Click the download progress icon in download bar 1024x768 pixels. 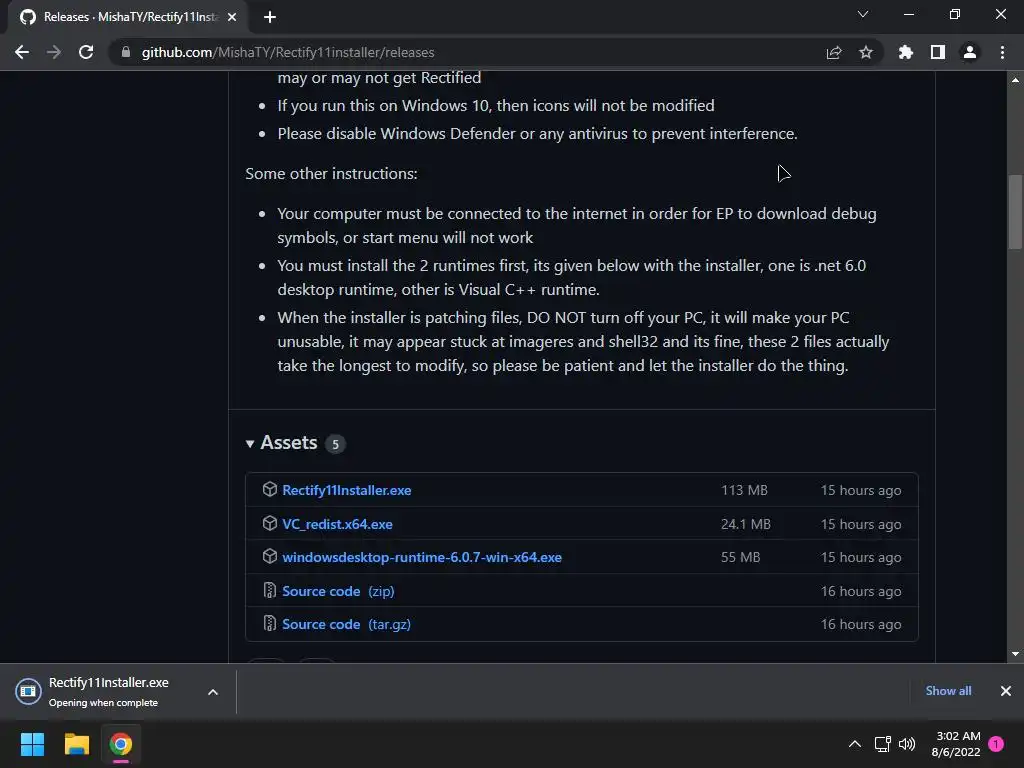[x=28, y=691]
